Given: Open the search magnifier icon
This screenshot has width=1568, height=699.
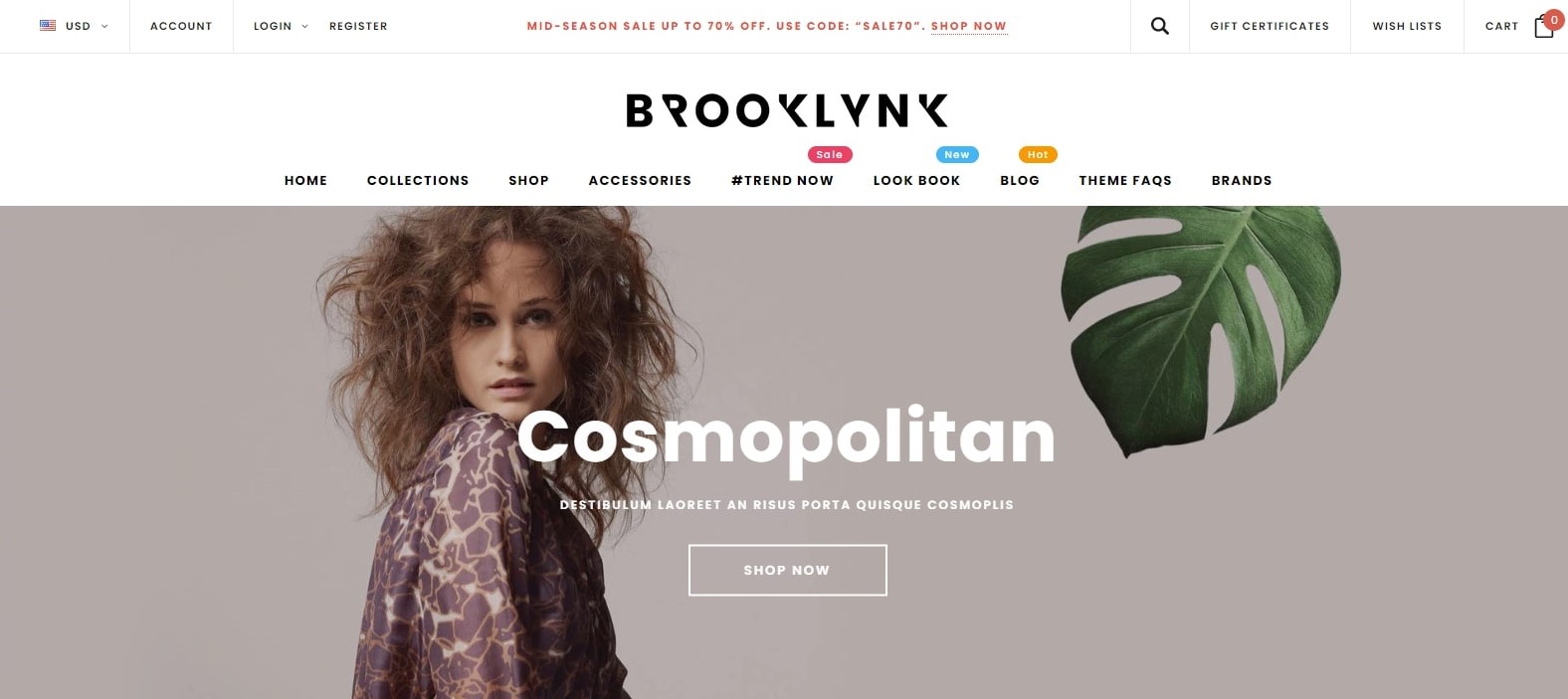Looking at the screenshot, I should [x=1160, y=26].
